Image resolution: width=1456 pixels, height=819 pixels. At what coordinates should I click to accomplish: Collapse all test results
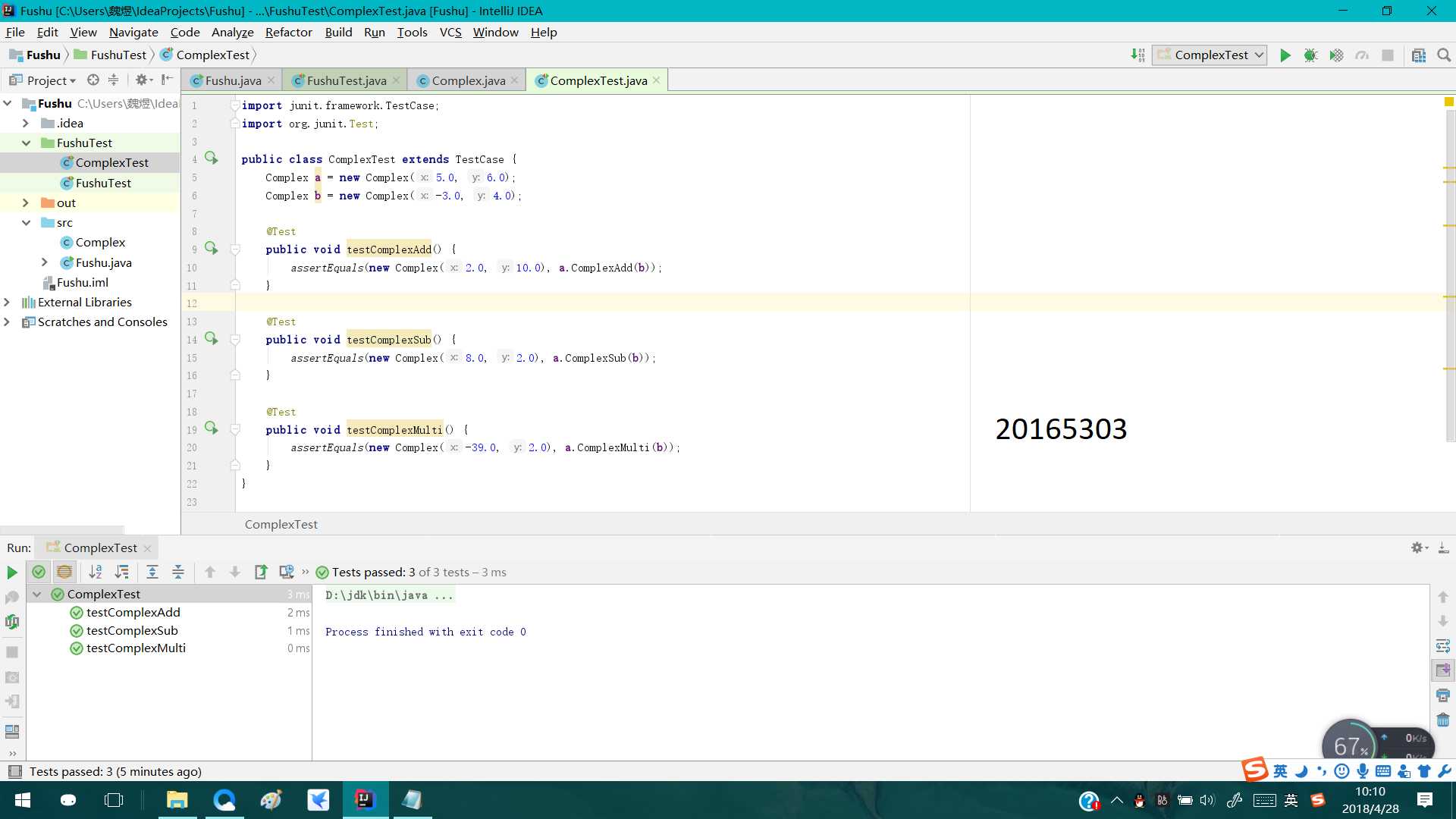click(178, 573)
